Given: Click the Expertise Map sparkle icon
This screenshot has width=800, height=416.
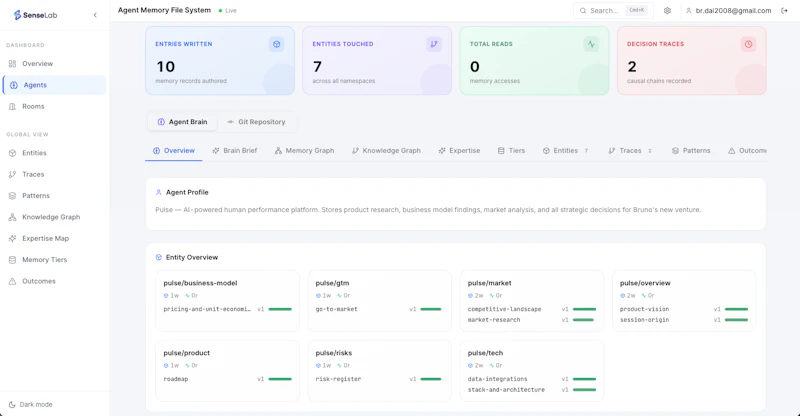Looking at the screenshot, I should coord(12,238).
